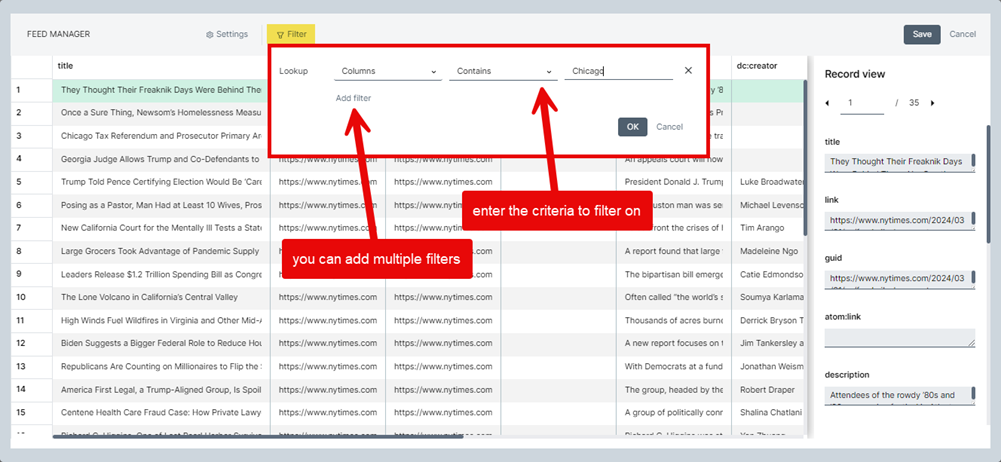The height and width of the screenshot is (462, 1001).
Task: Click the Add filter link
Action: point(353,98)
